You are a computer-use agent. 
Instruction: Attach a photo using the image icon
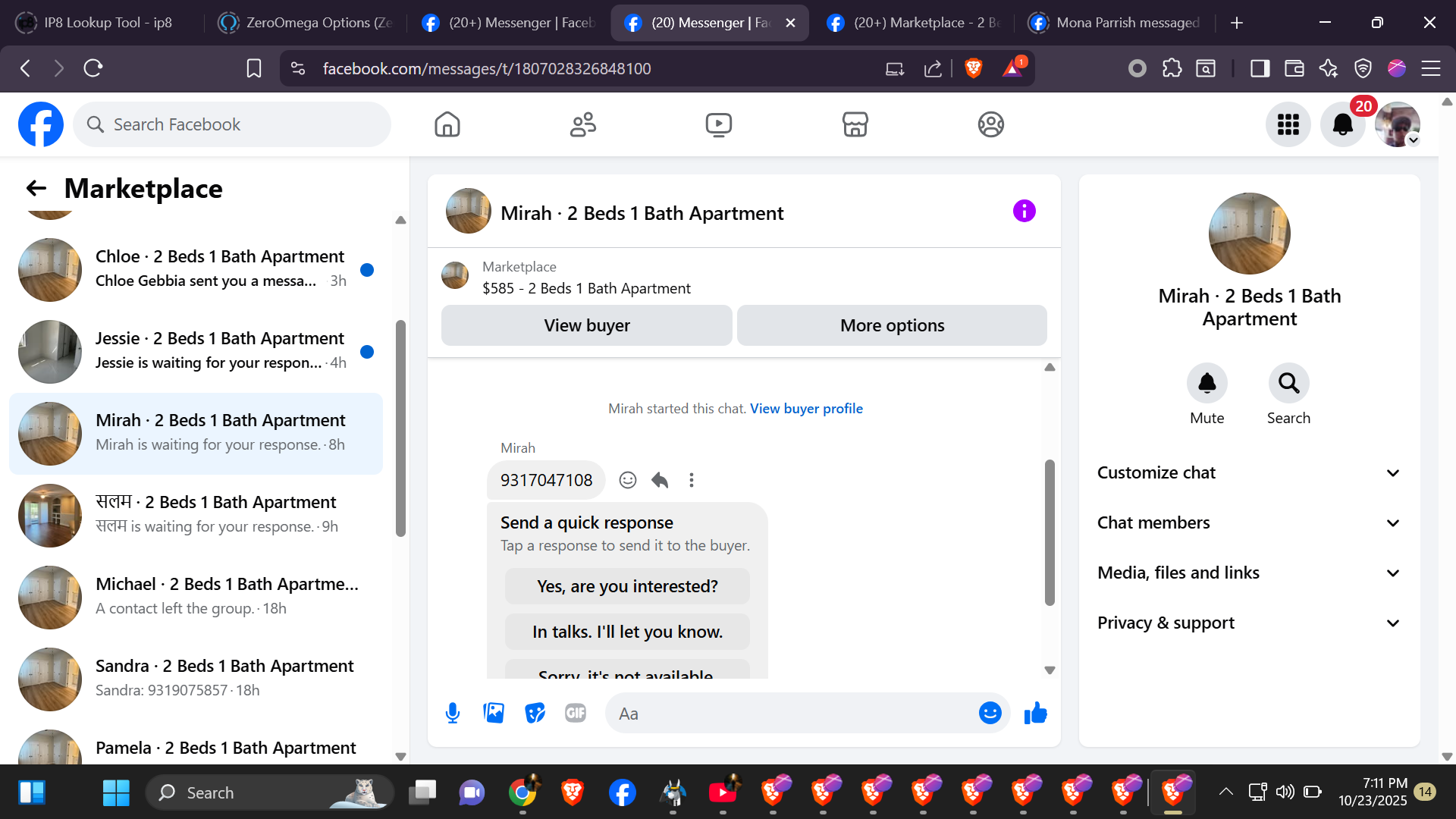(494, 713)
